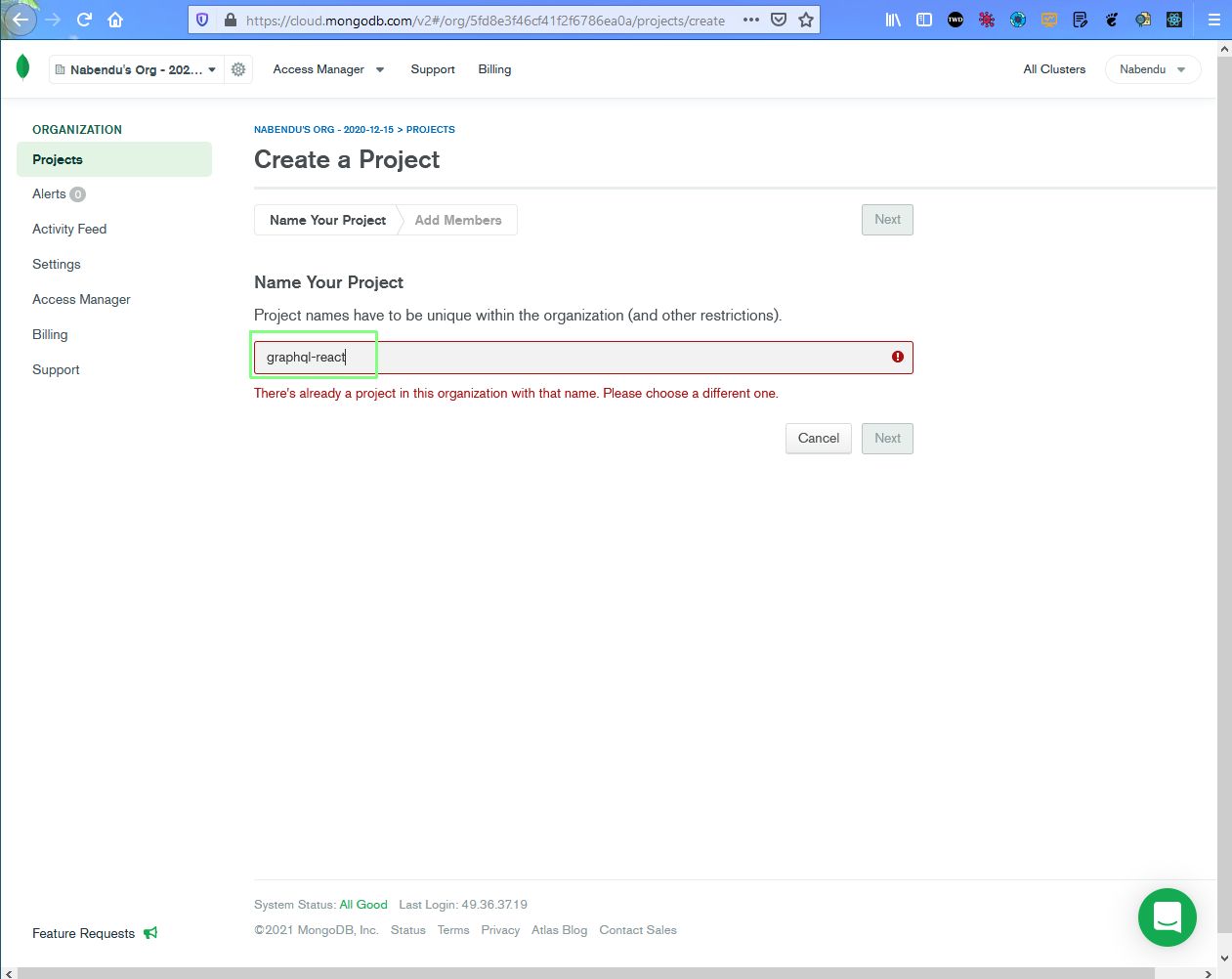This screenshot has height=979, width=1232.
Task: Expand the Nabendu user menu
Action: tap(1153, 69)
